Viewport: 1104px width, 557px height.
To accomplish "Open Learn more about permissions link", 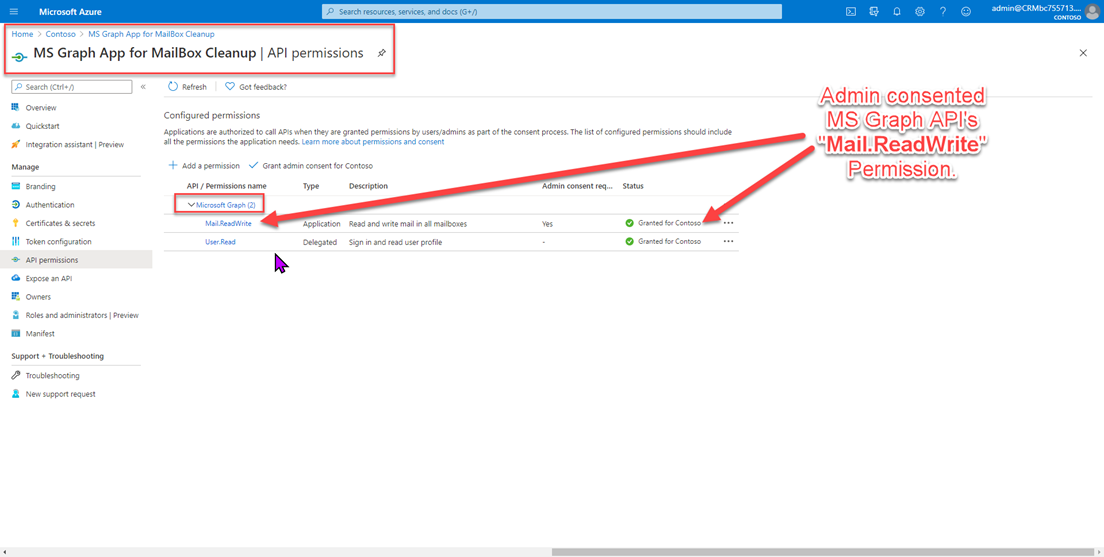I will point(373,142).
